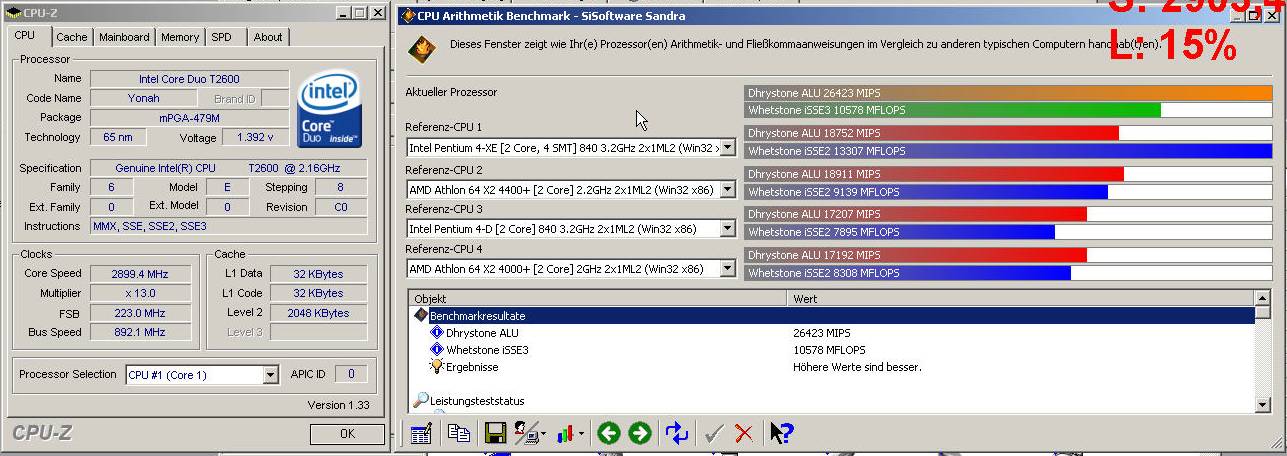Viewport: 1287px width, 456px height.
Task: Click the blue refresh arrows icon
Action: pos(677,433)
